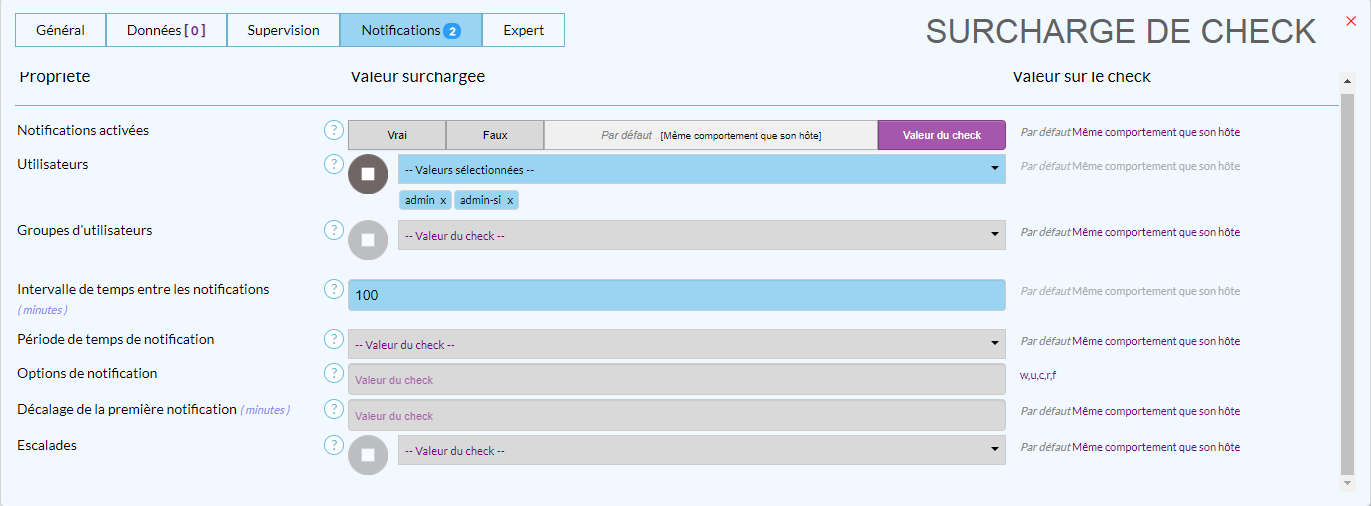Toggle the round Utilisateurs override button
Screen dimensions: 1371x506
pyautogui.click(x=368, y=174)
